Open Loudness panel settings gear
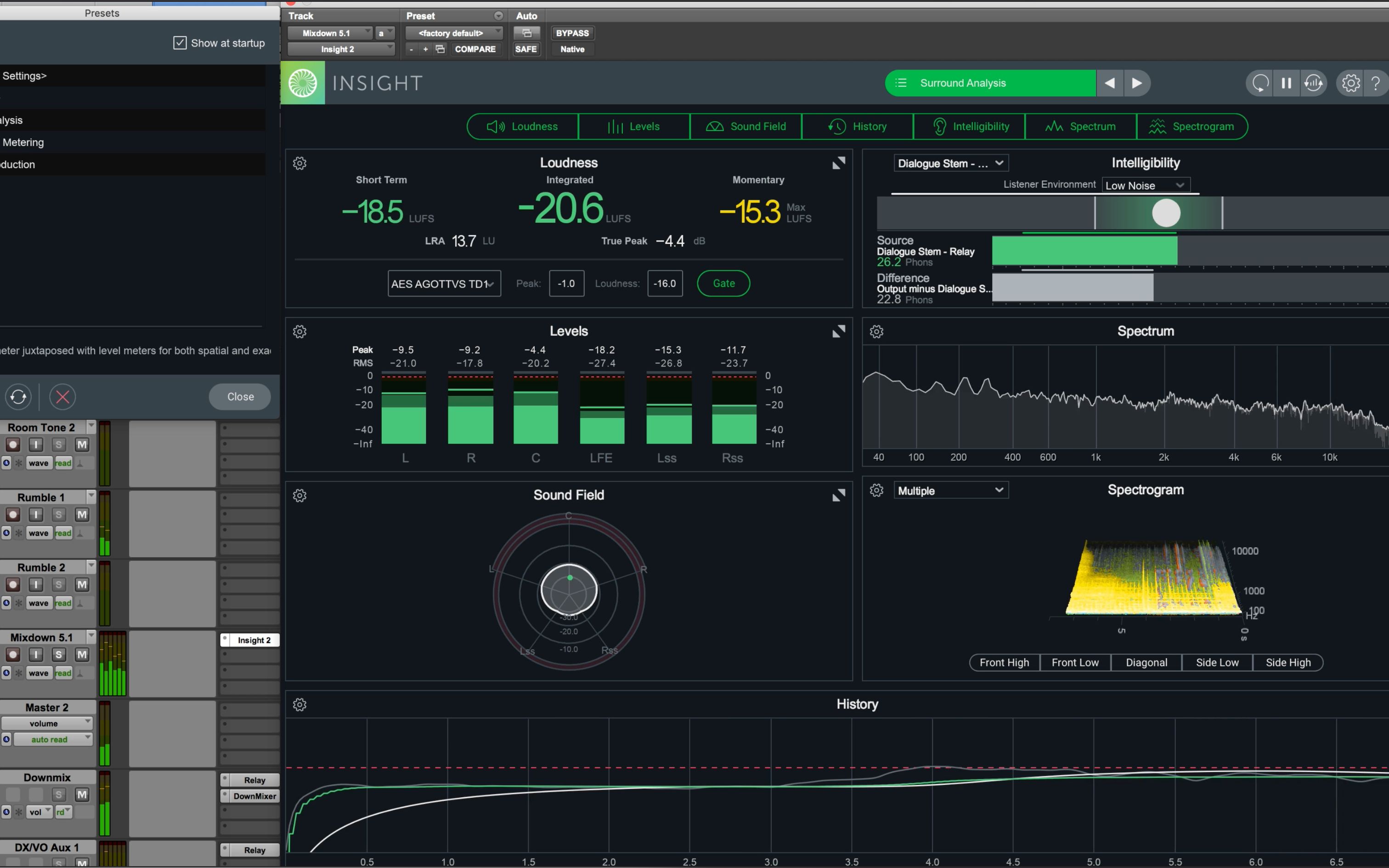 pos(299,163)
